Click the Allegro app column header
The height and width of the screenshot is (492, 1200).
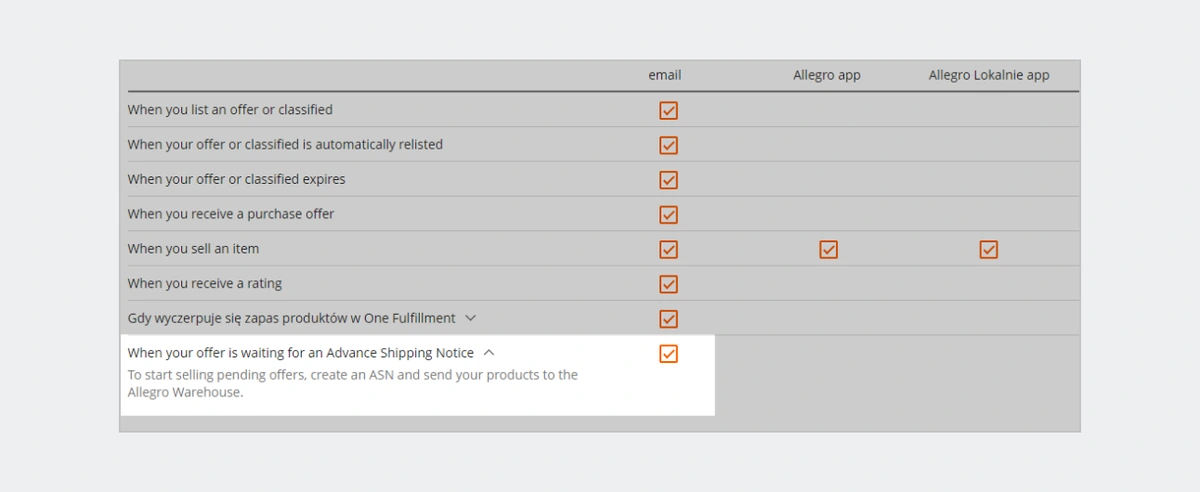(827, 75)
